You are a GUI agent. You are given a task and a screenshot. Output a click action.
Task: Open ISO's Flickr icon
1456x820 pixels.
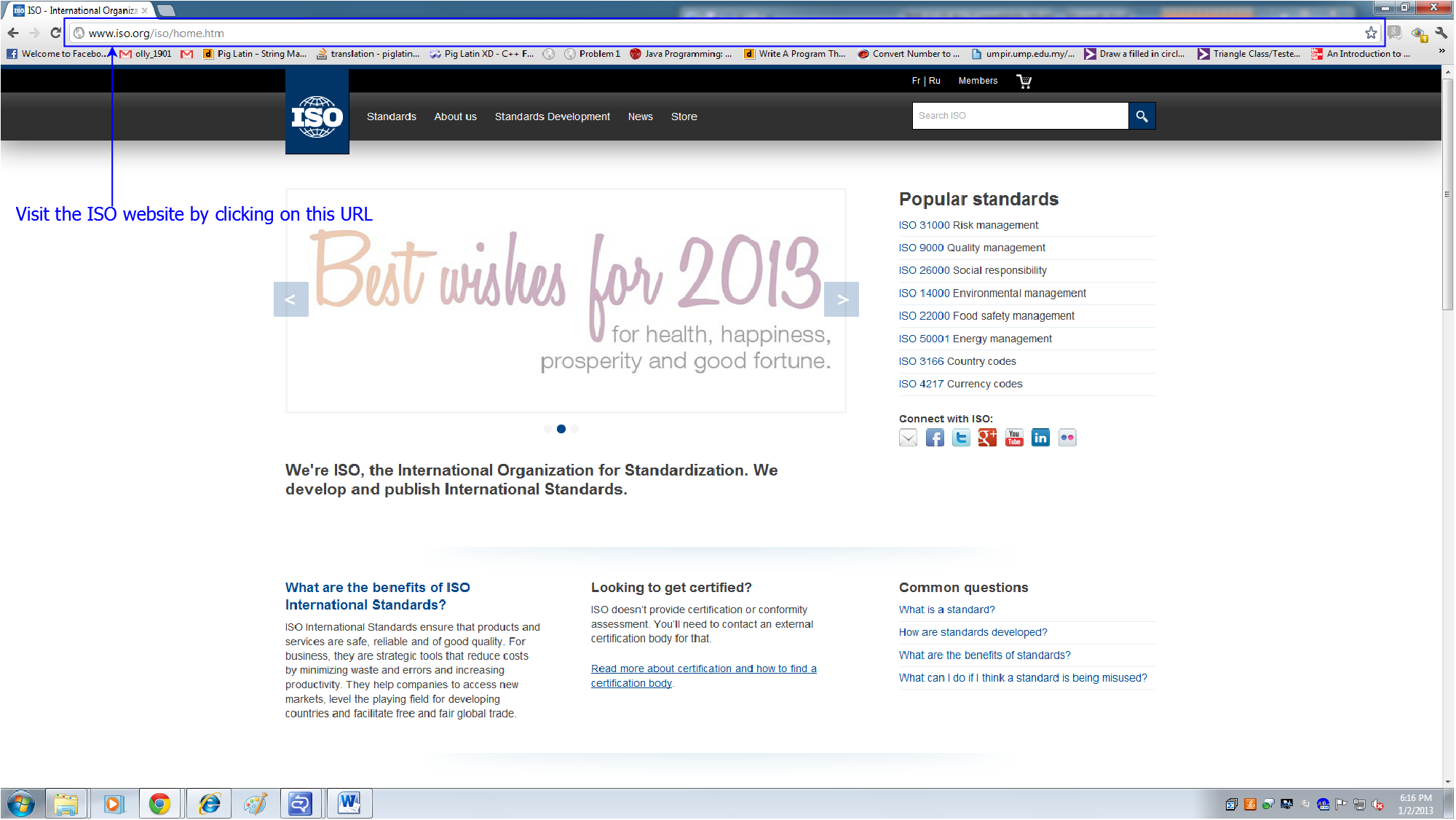click(1067, 438)
